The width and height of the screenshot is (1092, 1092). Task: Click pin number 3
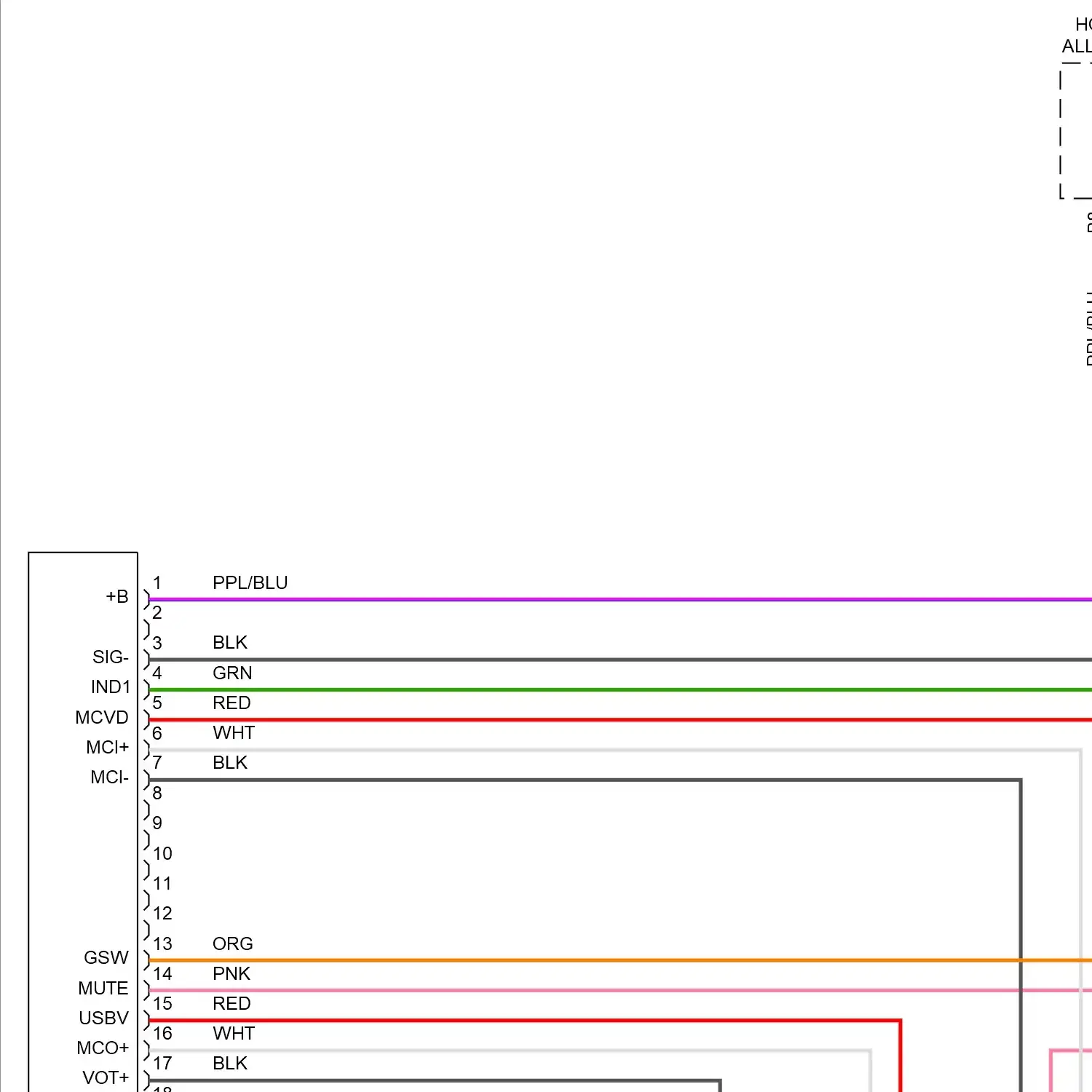click(x=157, y=644)
